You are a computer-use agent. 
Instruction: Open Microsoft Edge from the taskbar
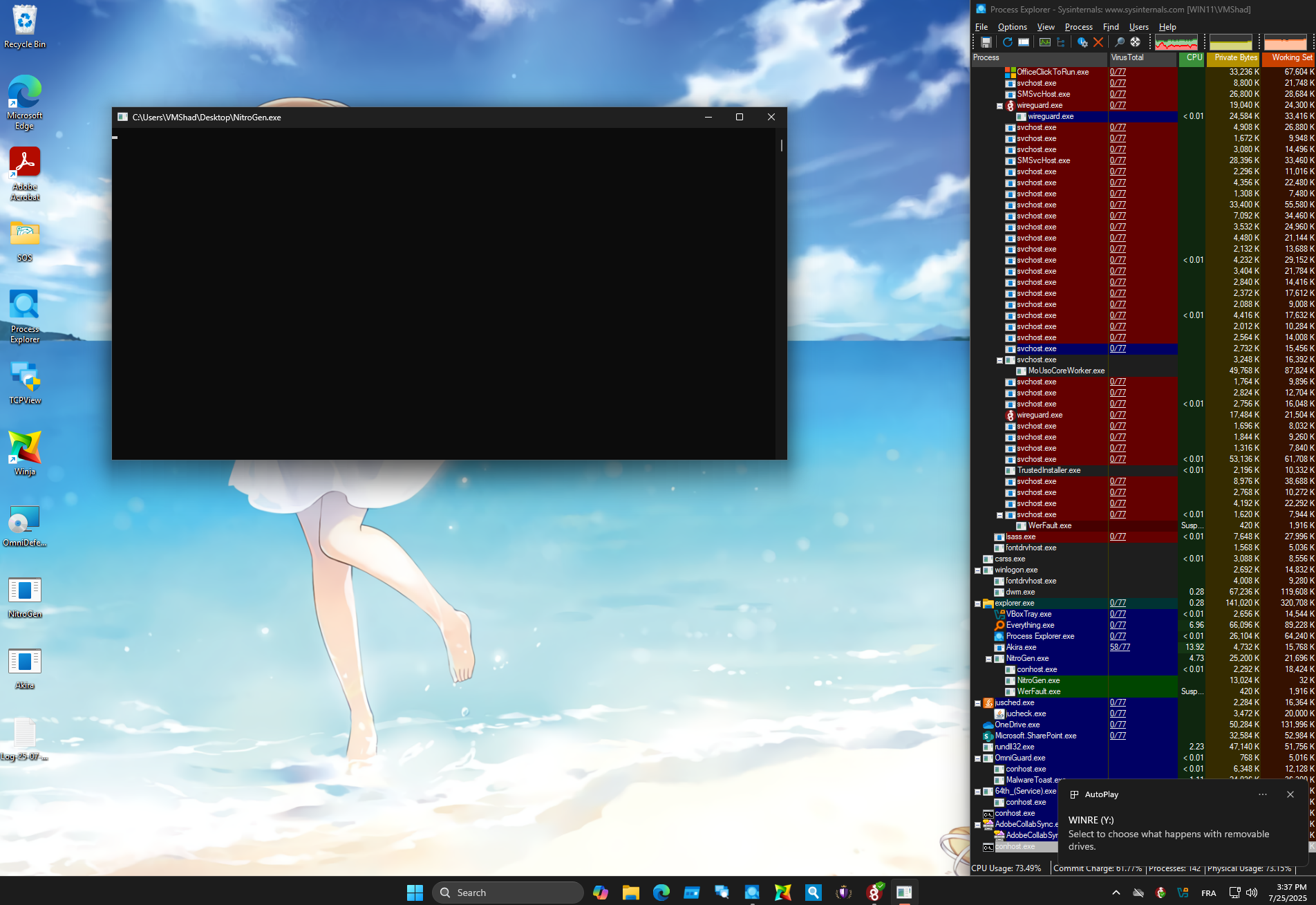point(661,893)
